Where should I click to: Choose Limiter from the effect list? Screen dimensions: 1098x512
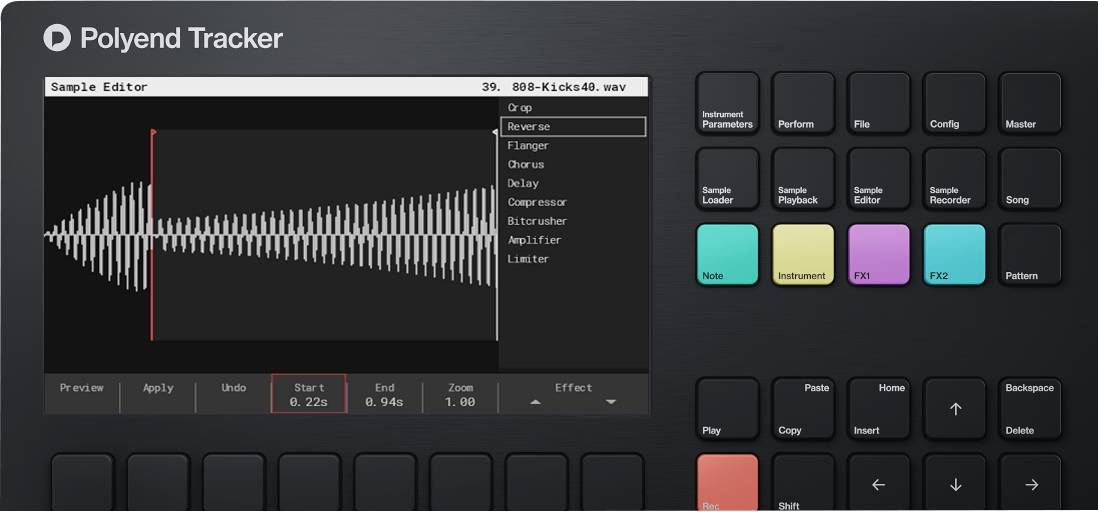click(x=528, y=259)
